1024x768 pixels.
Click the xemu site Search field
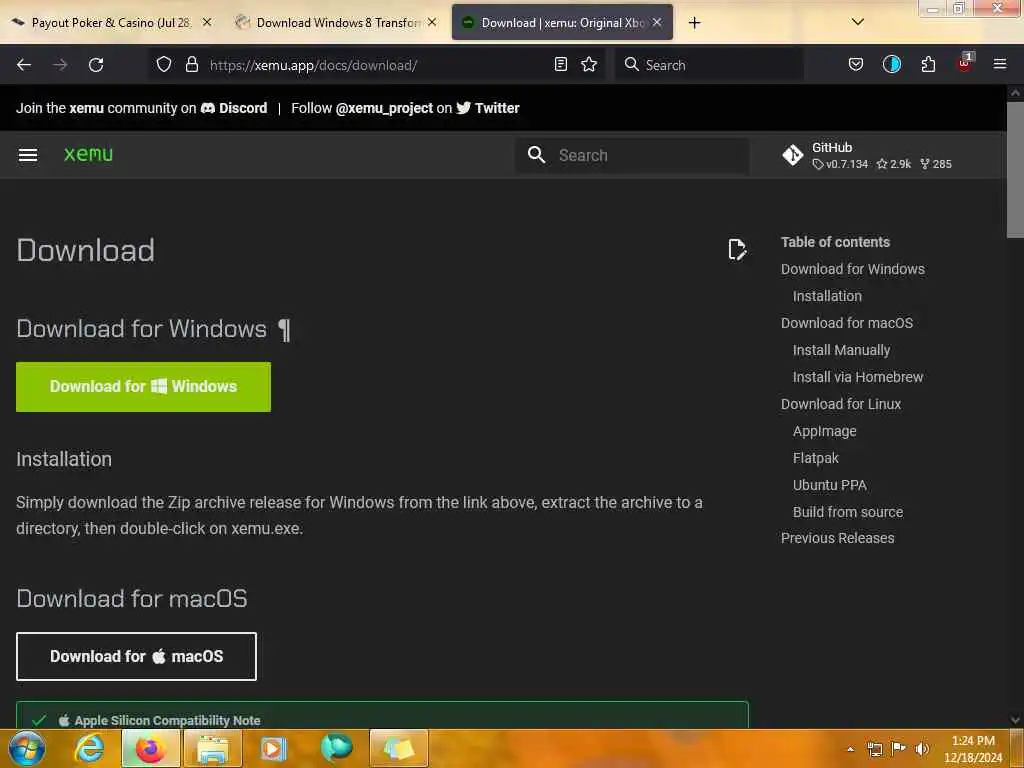(x=632, y=155)
